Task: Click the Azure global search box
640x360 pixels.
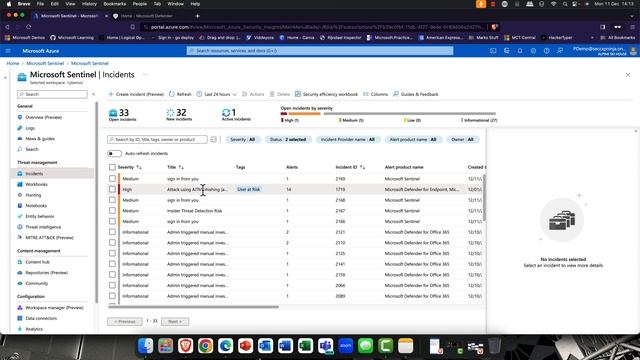Action: pyautogui.click(x=320, y=51)
